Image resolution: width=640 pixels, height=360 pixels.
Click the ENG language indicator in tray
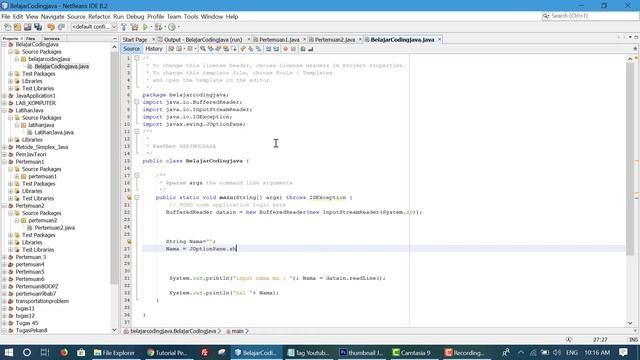[x=571, y=352]
